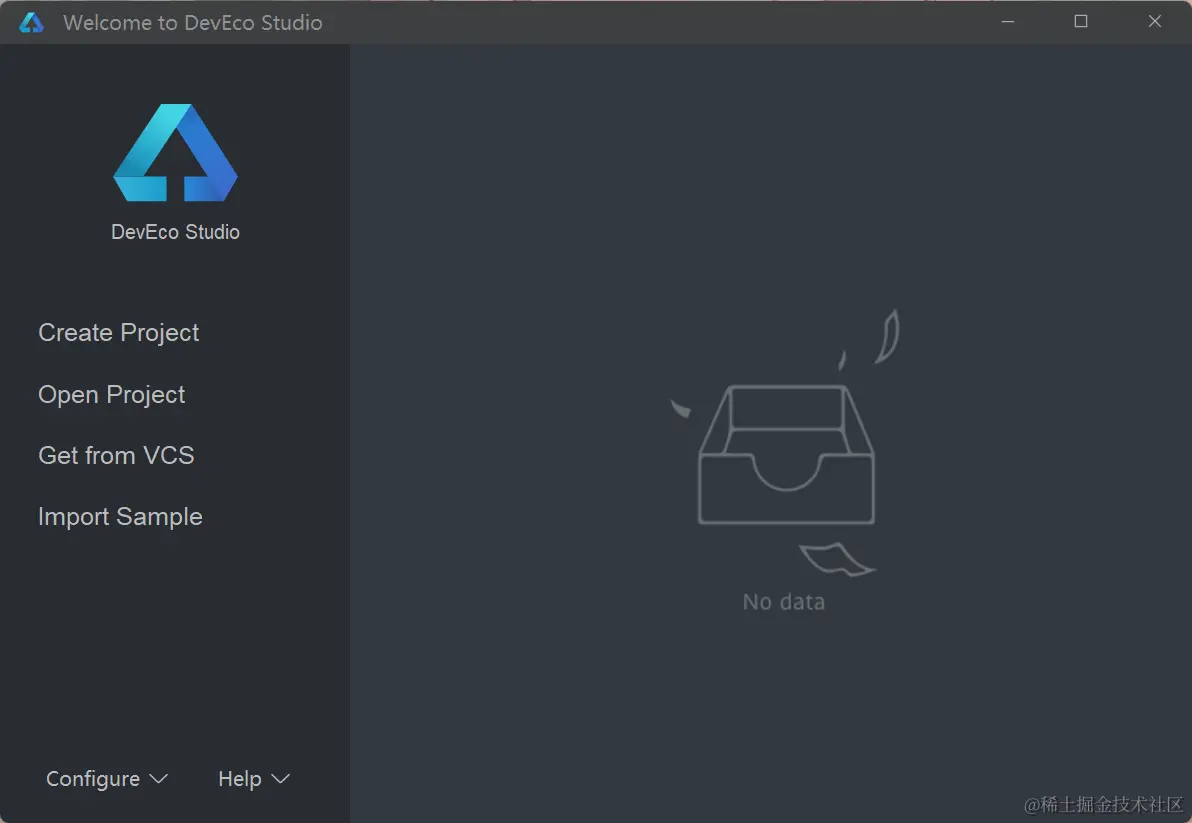Click the 'Welcome to DevEco Studio' window title
The image size is (1192, 823).
tap(192, 23)
